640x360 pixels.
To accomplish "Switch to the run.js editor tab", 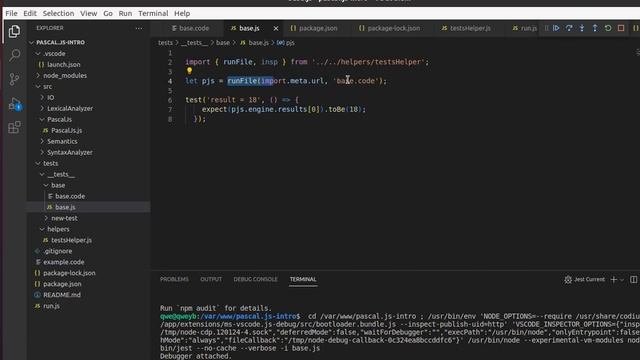I will pos(524,28).
